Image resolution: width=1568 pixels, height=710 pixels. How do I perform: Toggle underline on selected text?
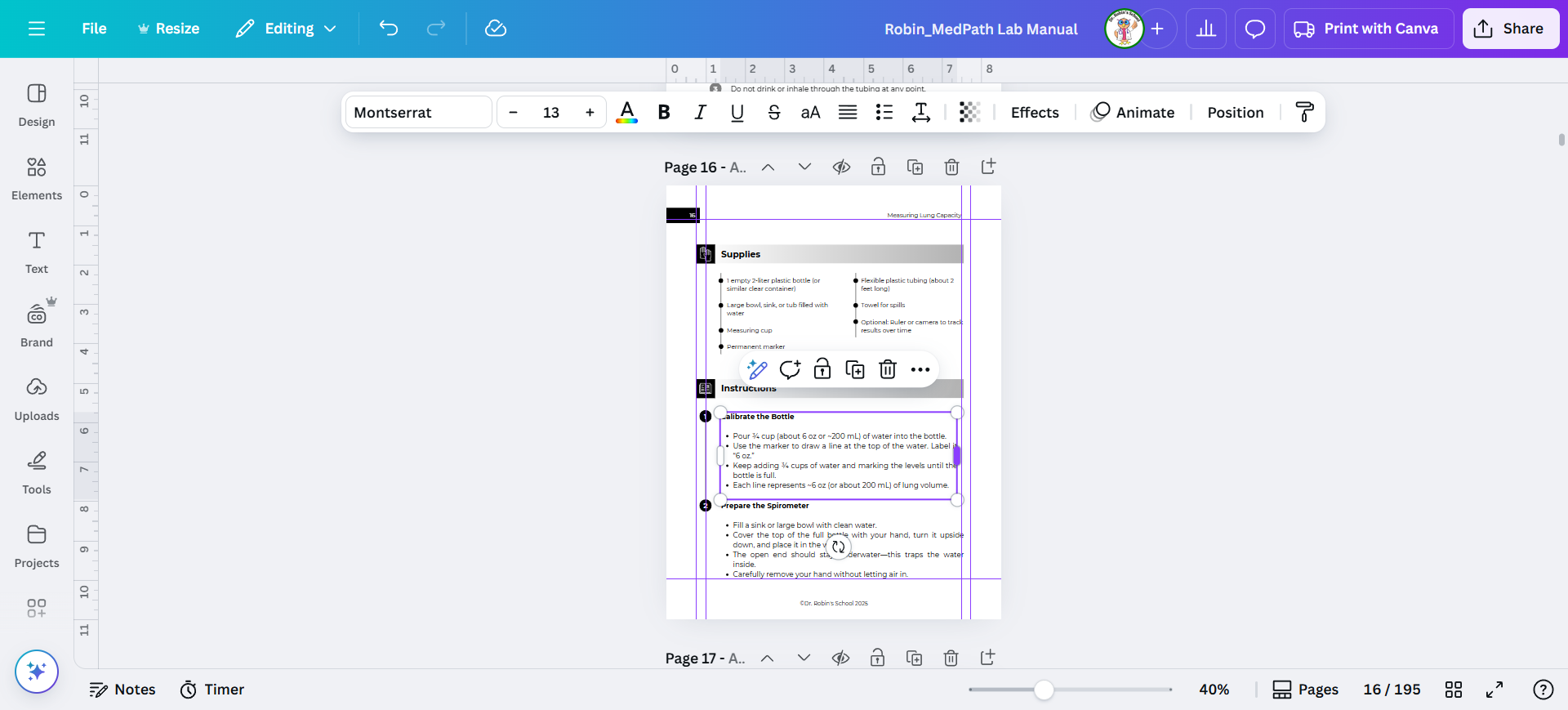[737, 113]
